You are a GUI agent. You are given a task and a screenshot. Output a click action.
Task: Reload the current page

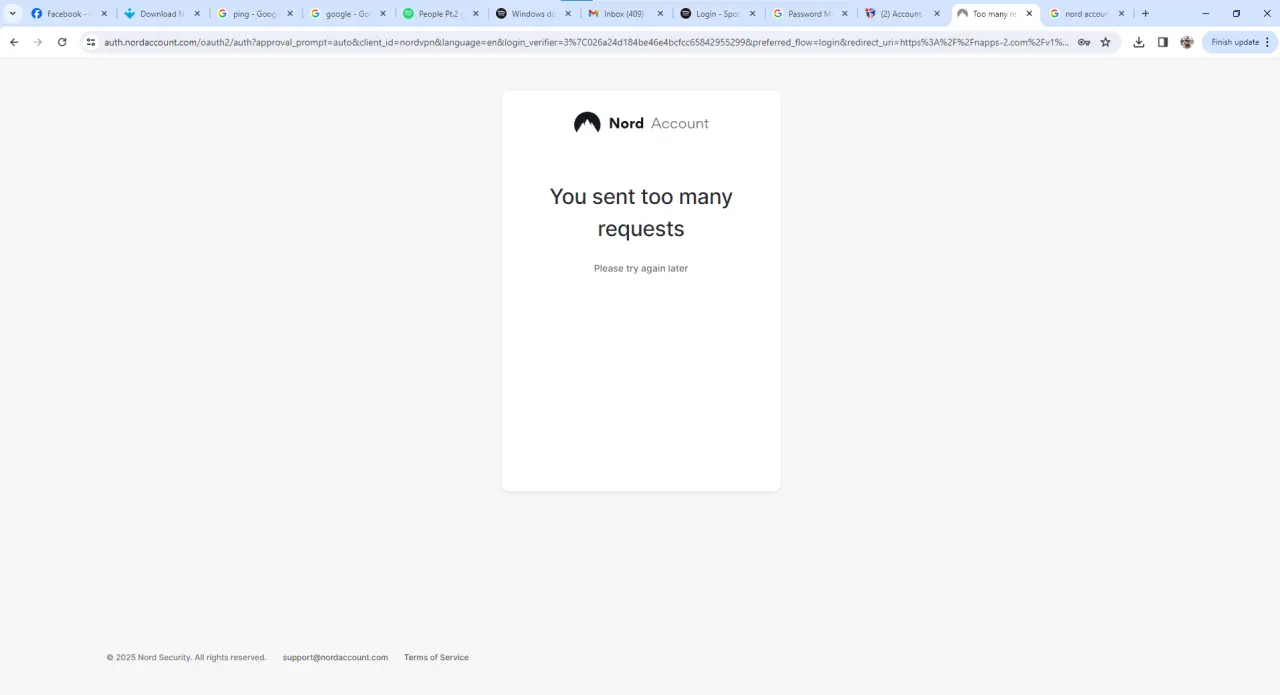[x=62, y=42]
